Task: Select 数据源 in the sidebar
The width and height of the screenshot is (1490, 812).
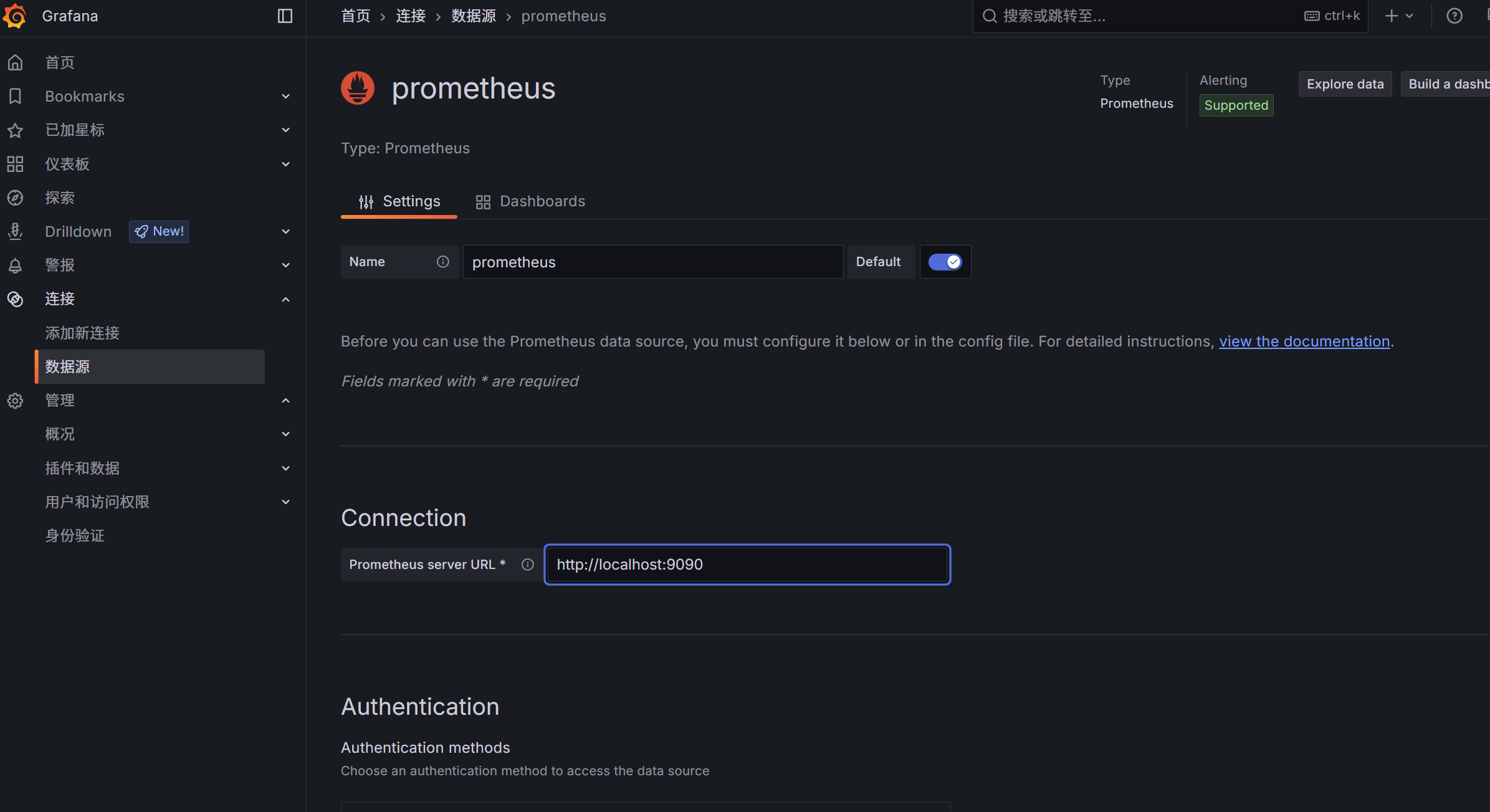Action: (150, 366)
